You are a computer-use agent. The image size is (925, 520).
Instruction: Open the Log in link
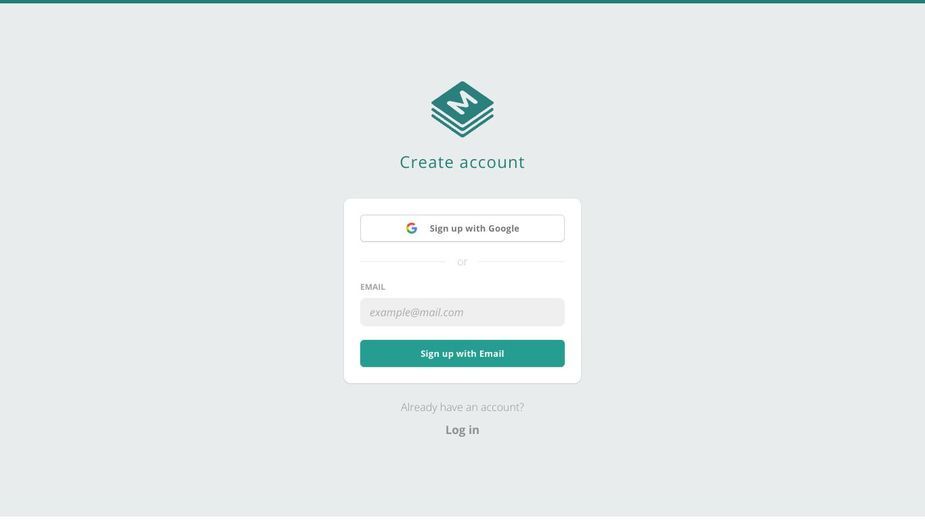point(462,430)
